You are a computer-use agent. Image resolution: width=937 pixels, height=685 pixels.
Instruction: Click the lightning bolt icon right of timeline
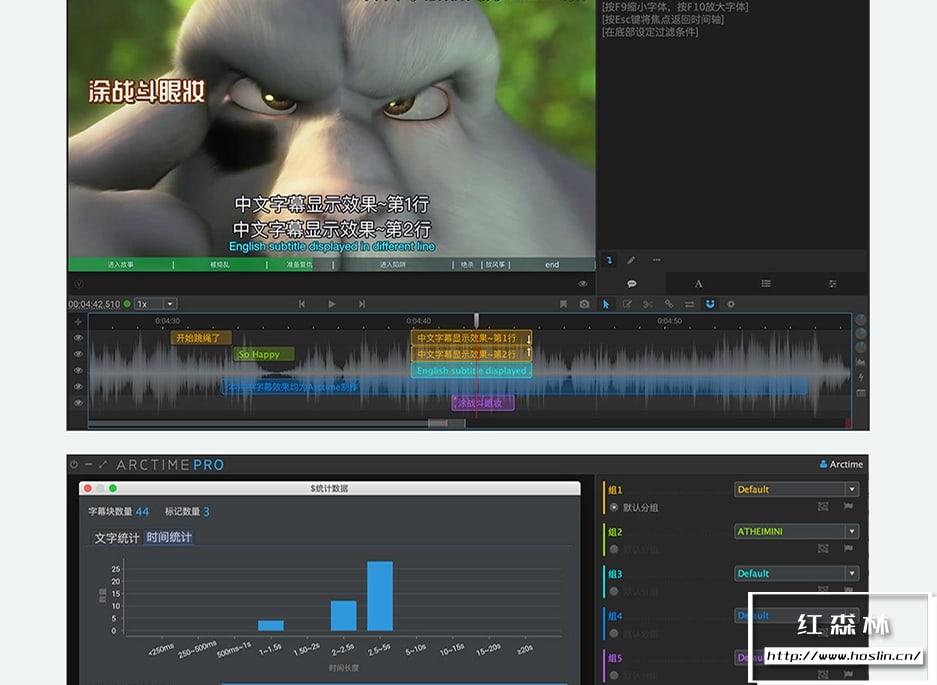point(861,377)
